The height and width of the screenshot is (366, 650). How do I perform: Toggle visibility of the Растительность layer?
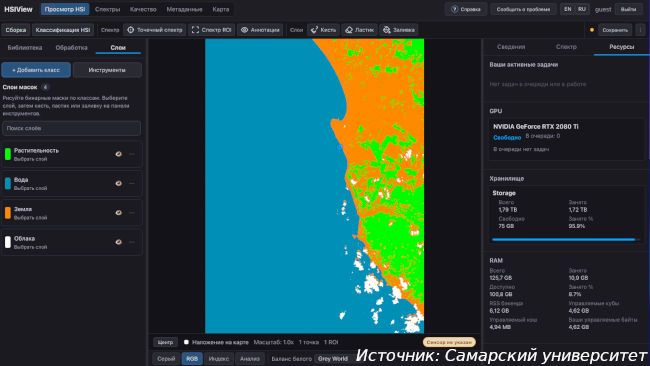tap(119, 154)
